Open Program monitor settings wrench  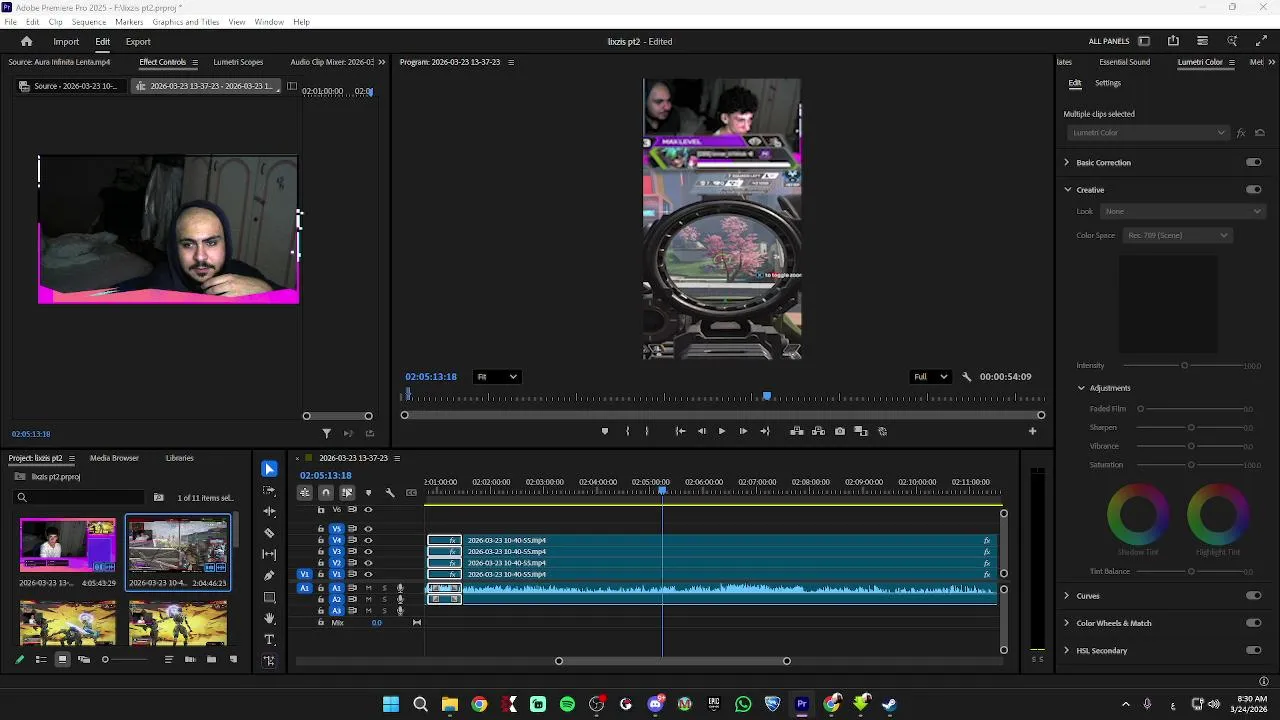(x=966, y=377)
